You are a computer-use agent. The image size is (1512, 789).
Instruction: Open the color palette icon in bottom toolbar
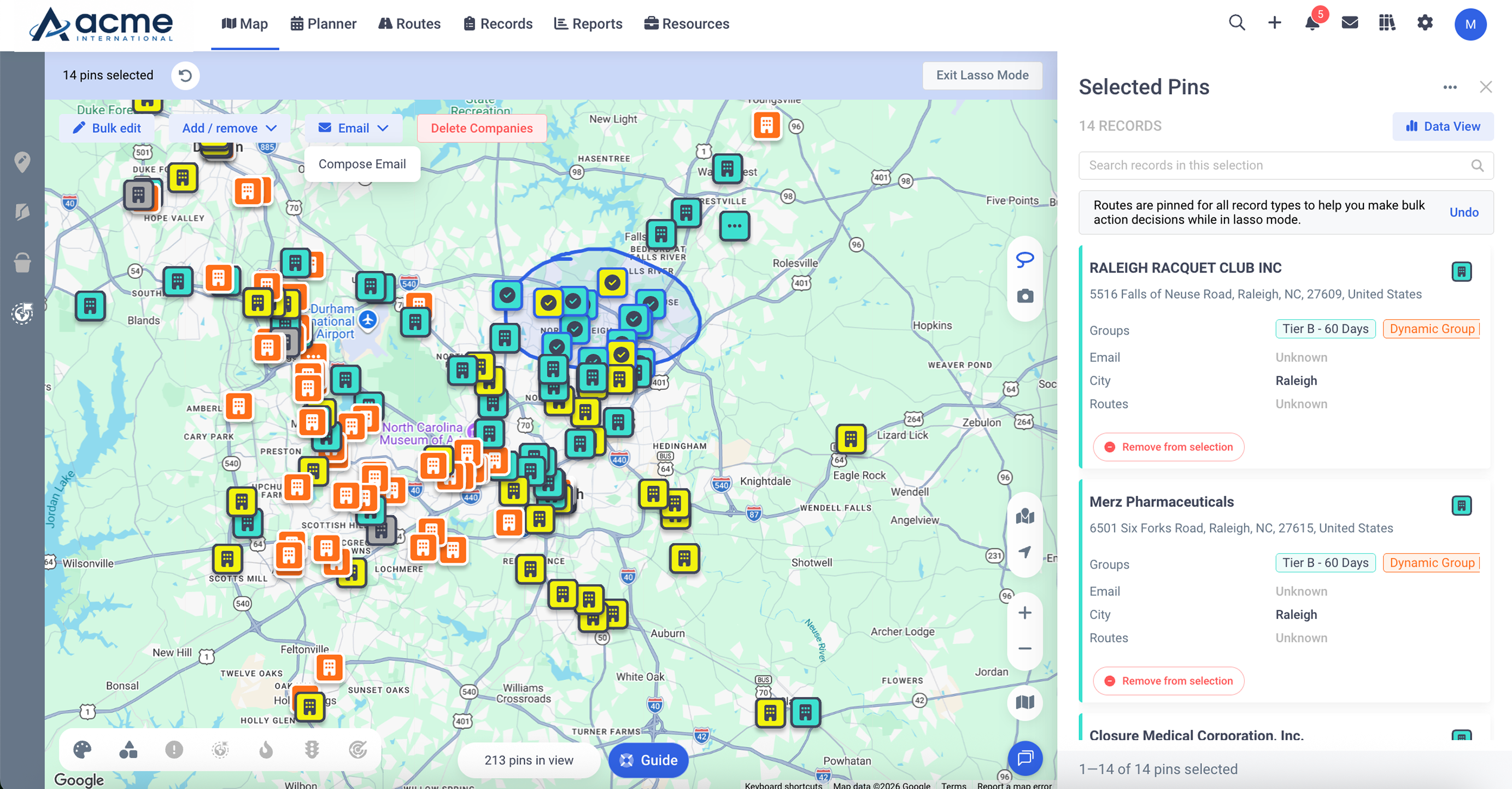(x=82, y=750)
